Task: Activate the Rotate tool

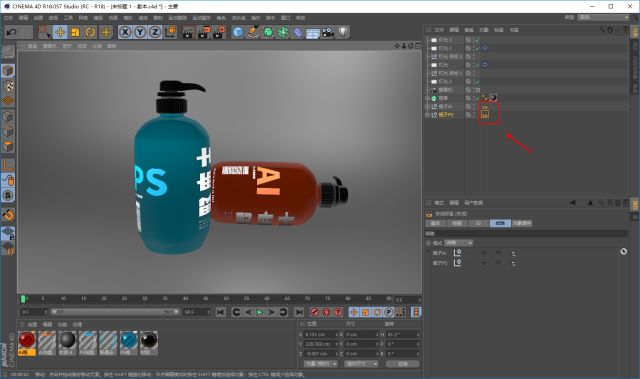Action: click(90, 32)
